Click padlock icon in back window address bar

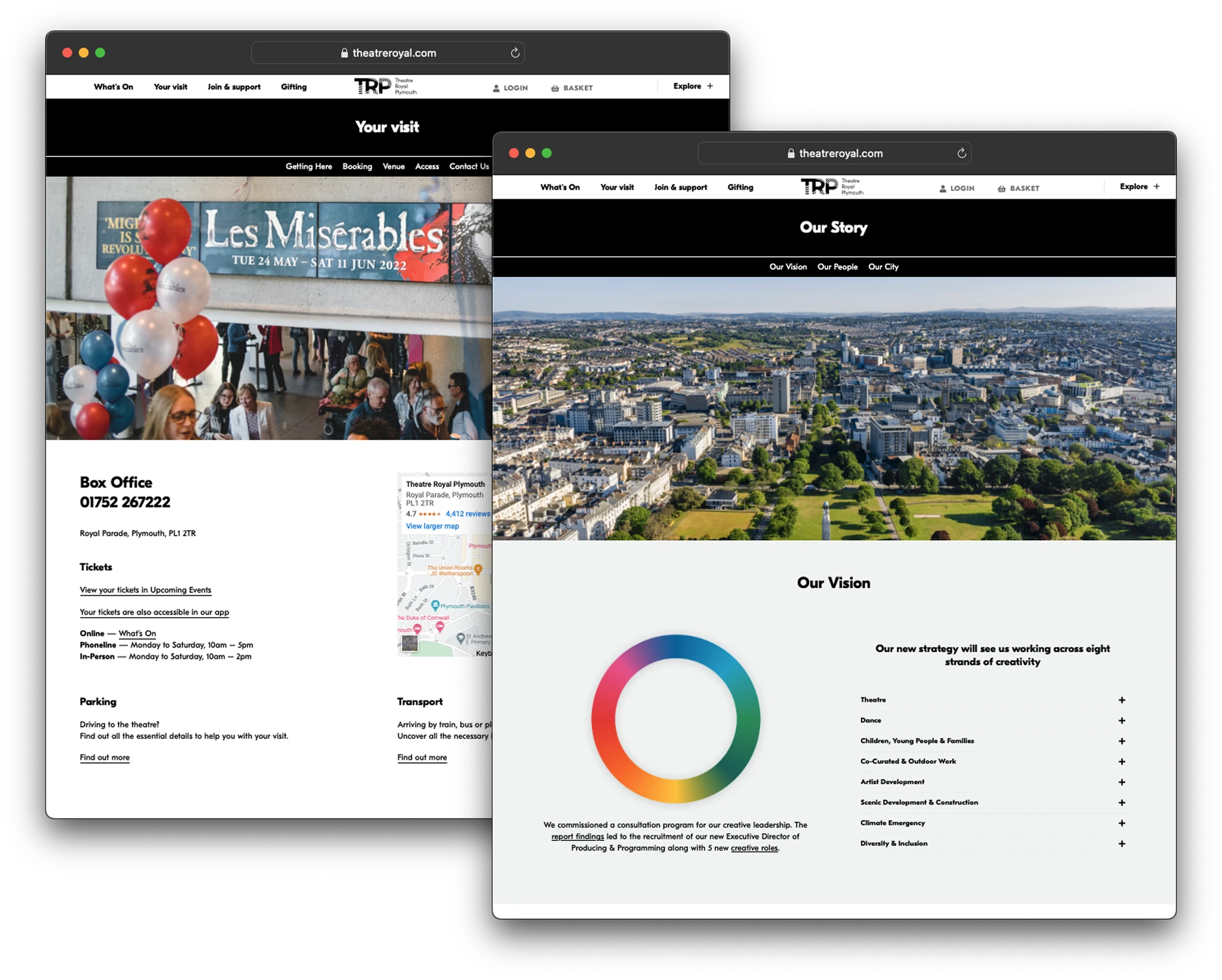(344, 53)
